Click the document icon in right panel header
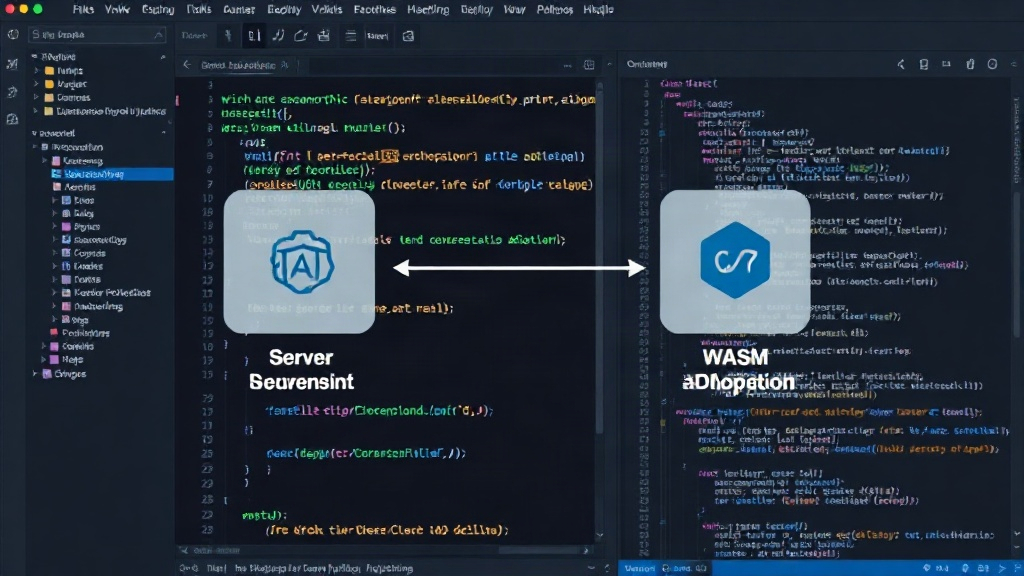The width and height of the screenshot is (1024, 576). (923, 64)
